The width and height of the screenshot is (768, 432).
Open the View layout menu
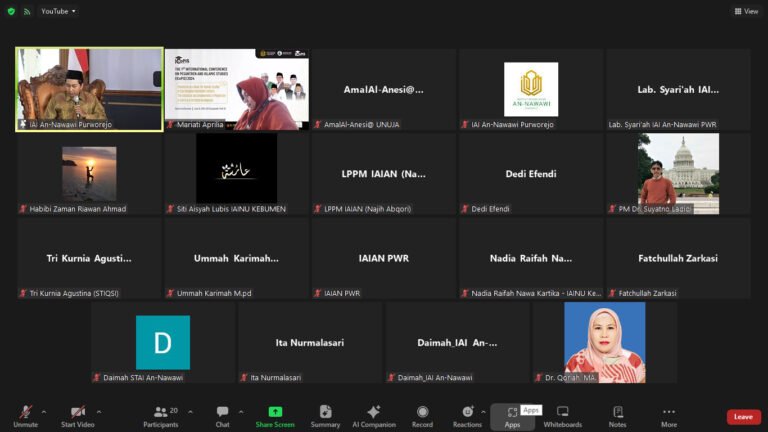click(746, 11)
